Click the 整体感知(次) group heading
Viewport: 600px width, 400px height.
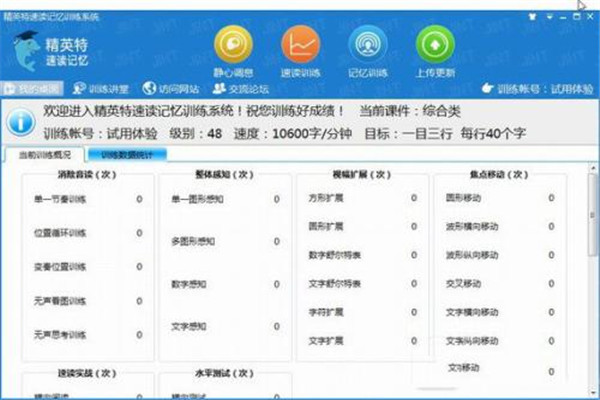tap(224, 175)
